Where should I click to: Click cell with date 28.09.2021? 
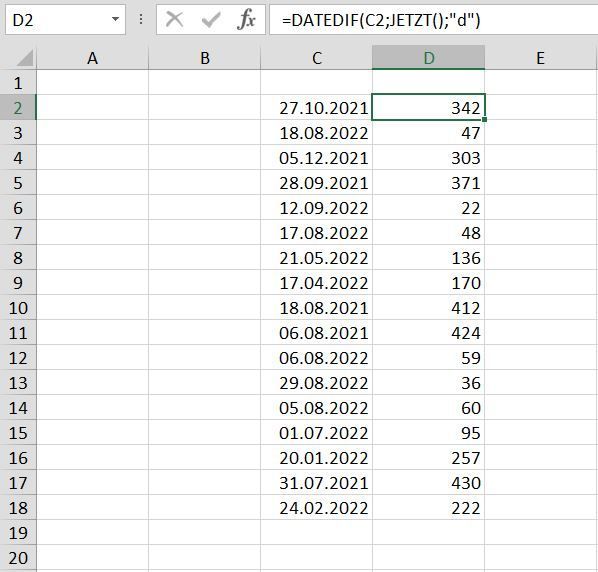(x=317, y=183)
